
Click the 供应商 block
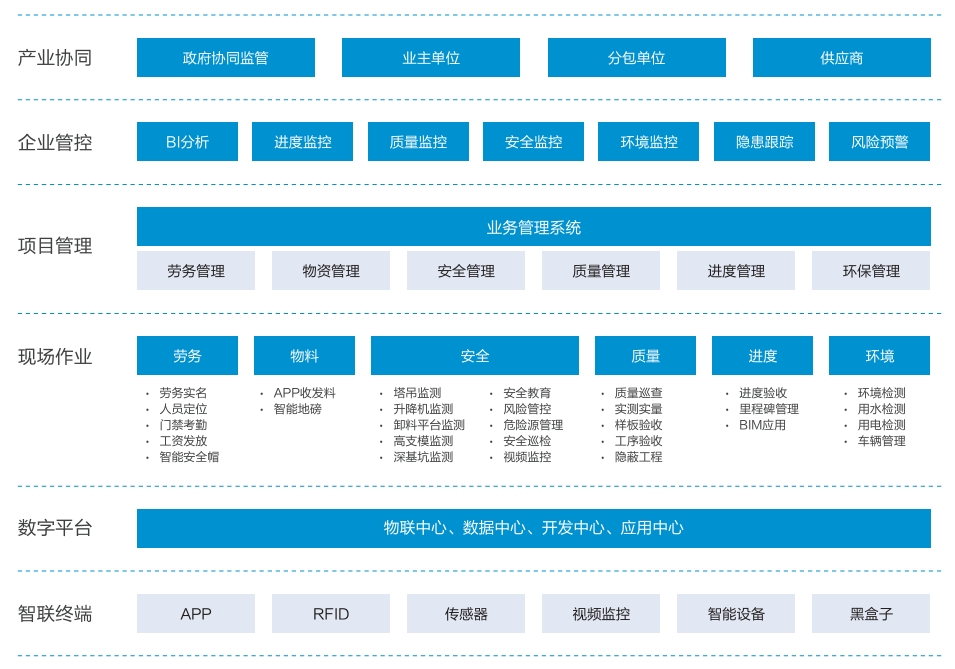[x=841, y=58]
